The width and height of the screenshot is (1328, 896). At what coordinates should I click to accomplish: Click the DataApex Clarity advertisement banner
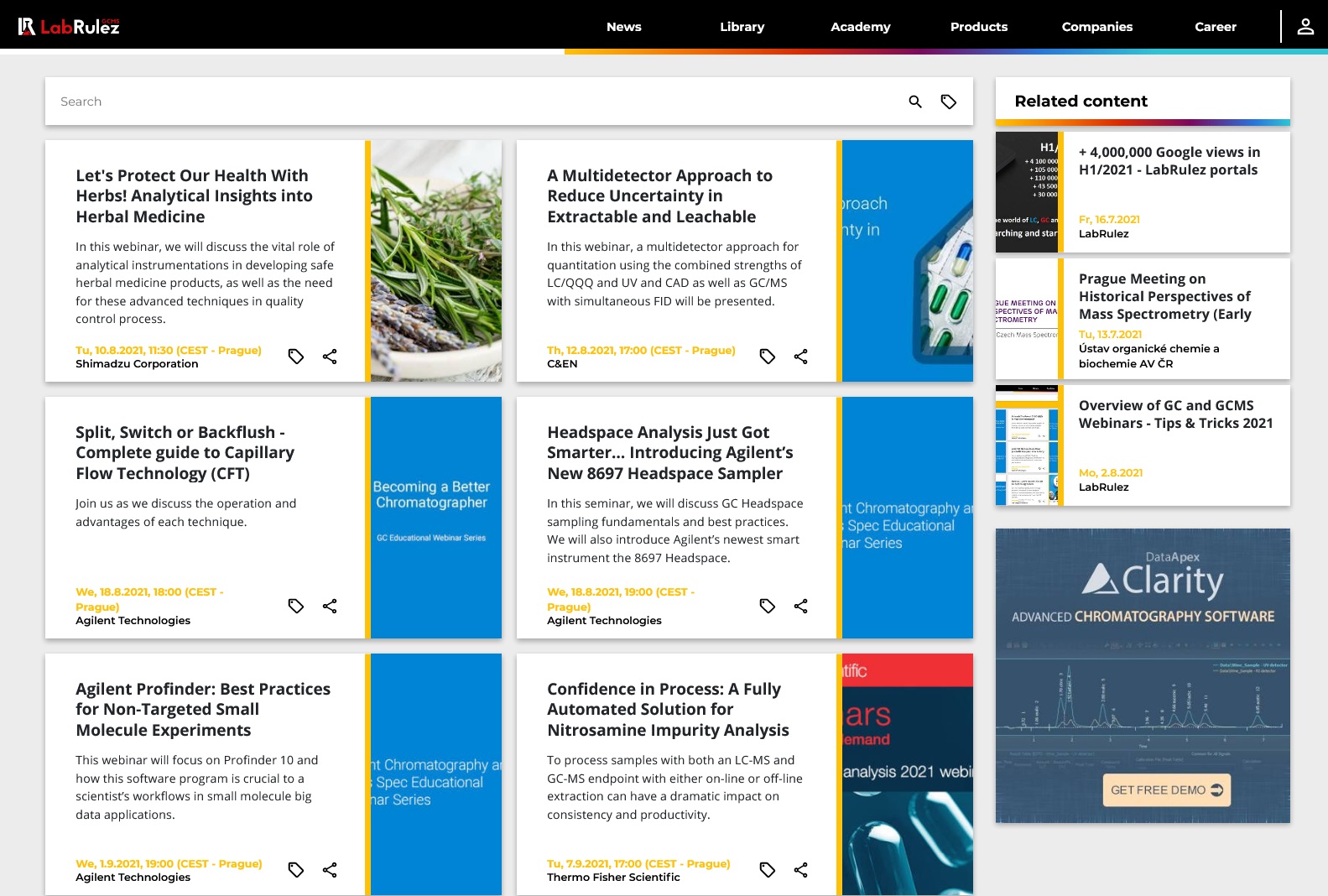[1143, 675]
